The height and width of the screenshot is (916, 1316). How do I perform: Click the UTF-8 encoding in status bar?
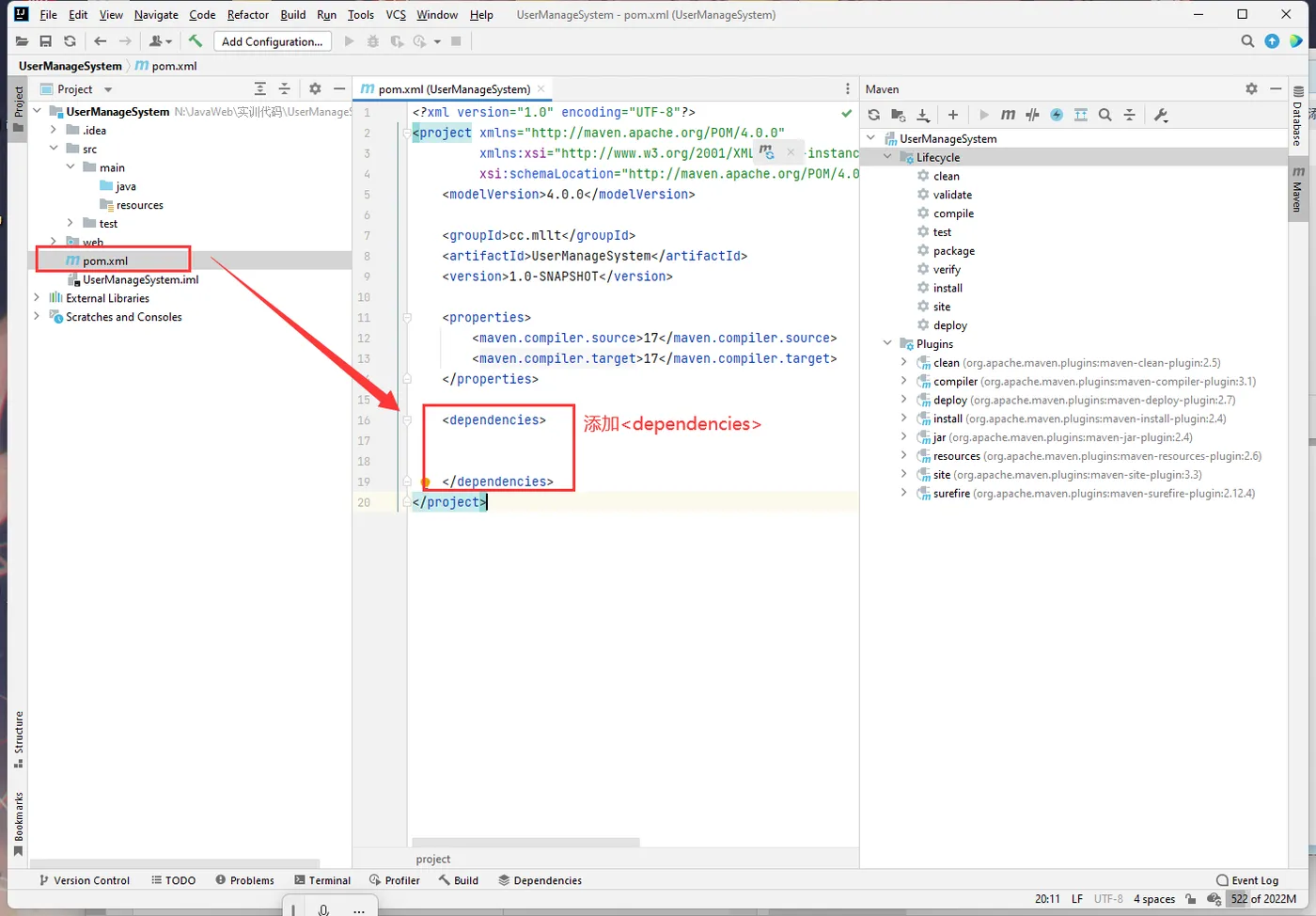(1108, 899)
